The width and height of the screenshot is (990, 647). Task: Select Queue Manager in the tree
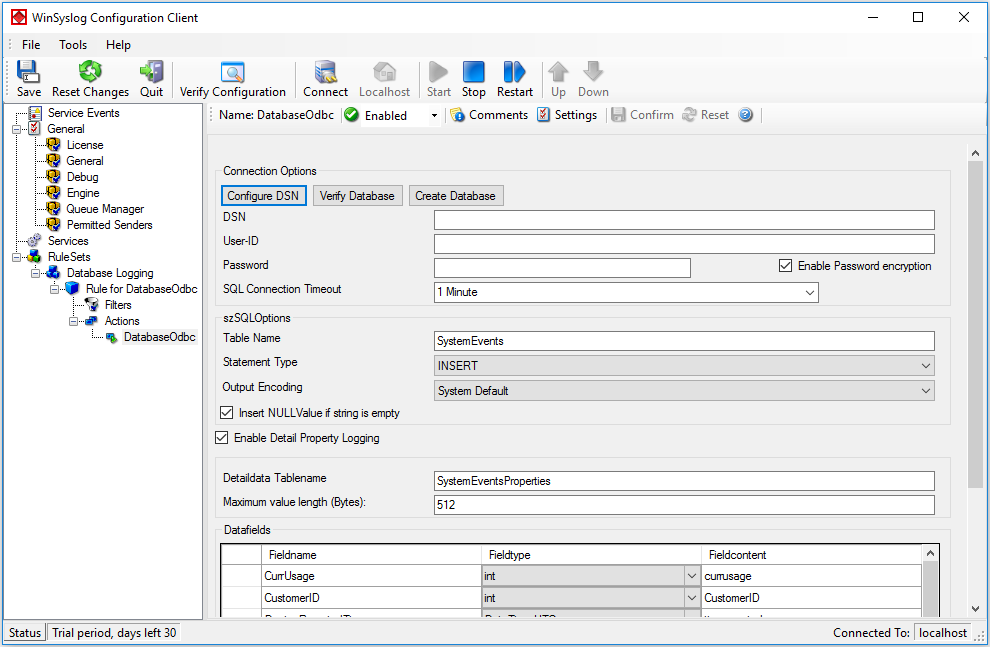(105, 209)
